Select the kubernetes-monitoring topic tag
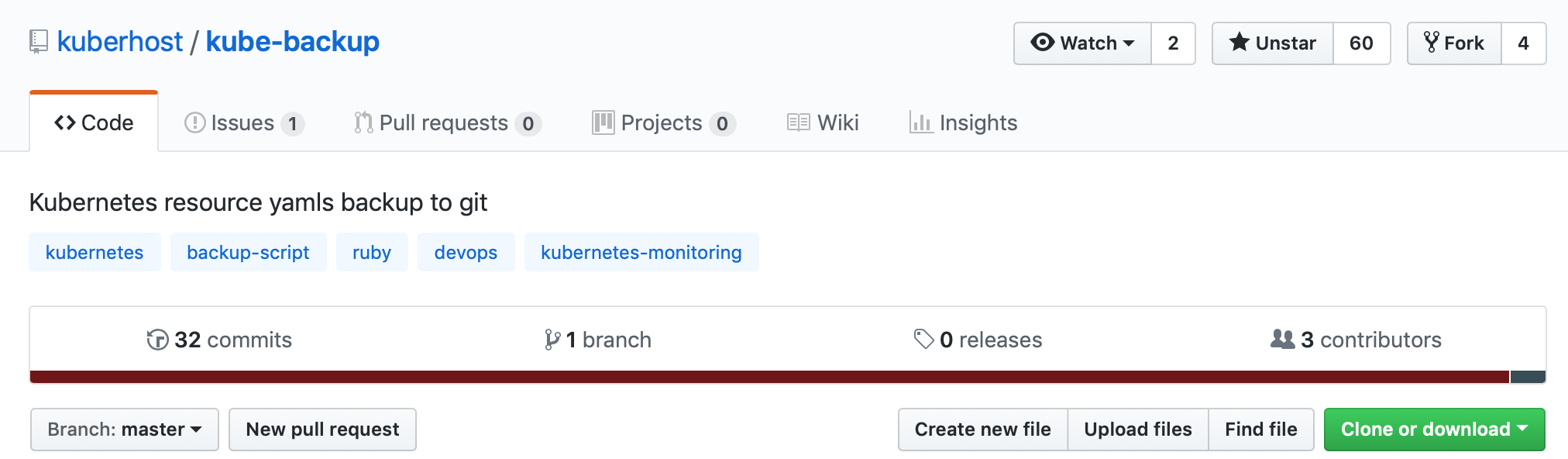 [x=641, y=253]
